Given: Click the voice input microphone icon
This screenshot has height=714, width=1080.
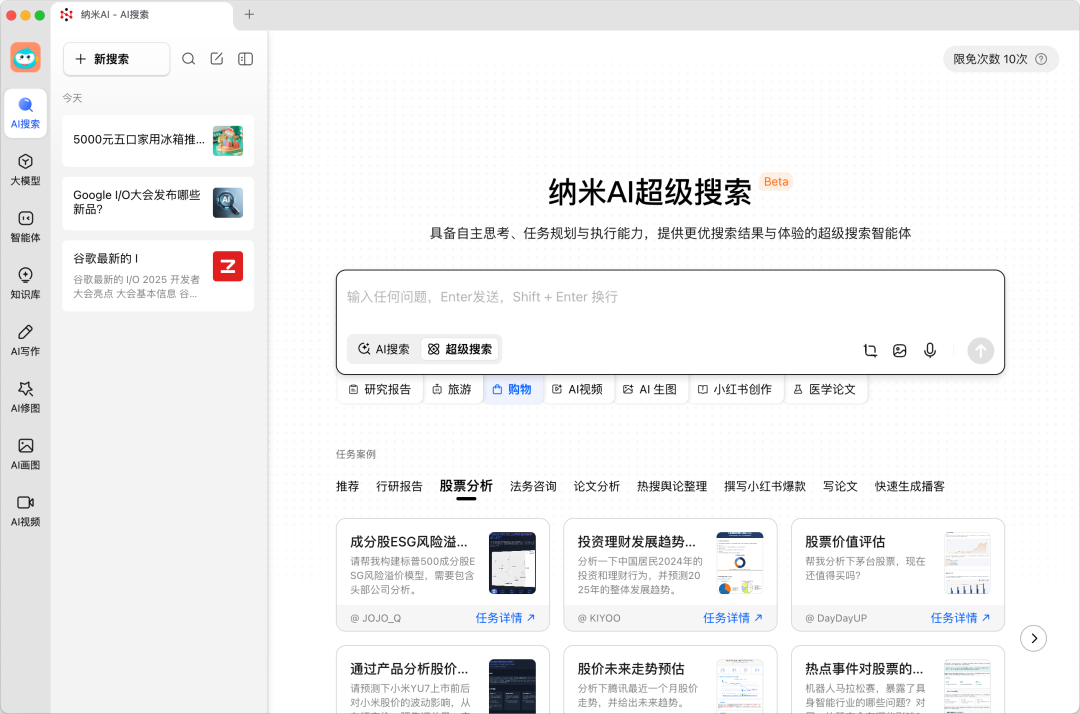Looking at the screenshot, I should pyautogui.click(x=930, y=351).
